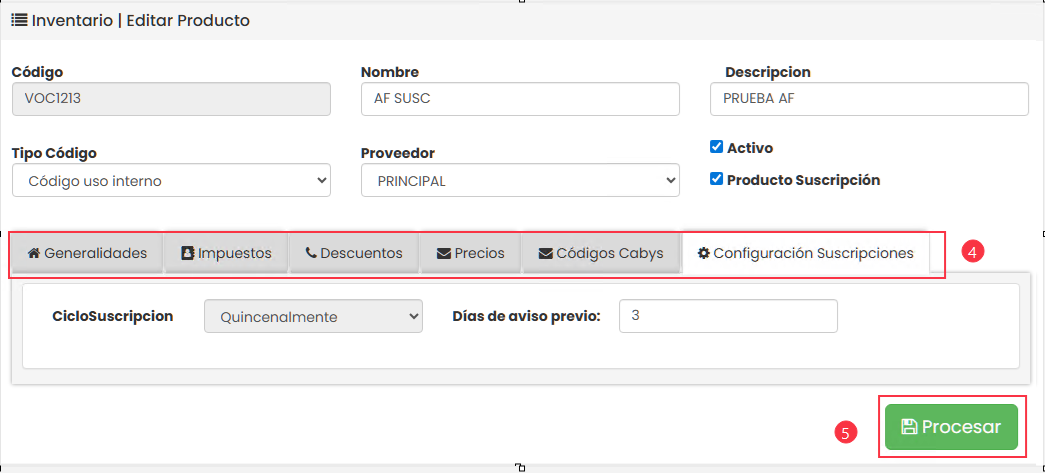This screenshot has height=473, width=1045.
Task: Click the save disk icon on Procesar
Action: pos(909,427)
